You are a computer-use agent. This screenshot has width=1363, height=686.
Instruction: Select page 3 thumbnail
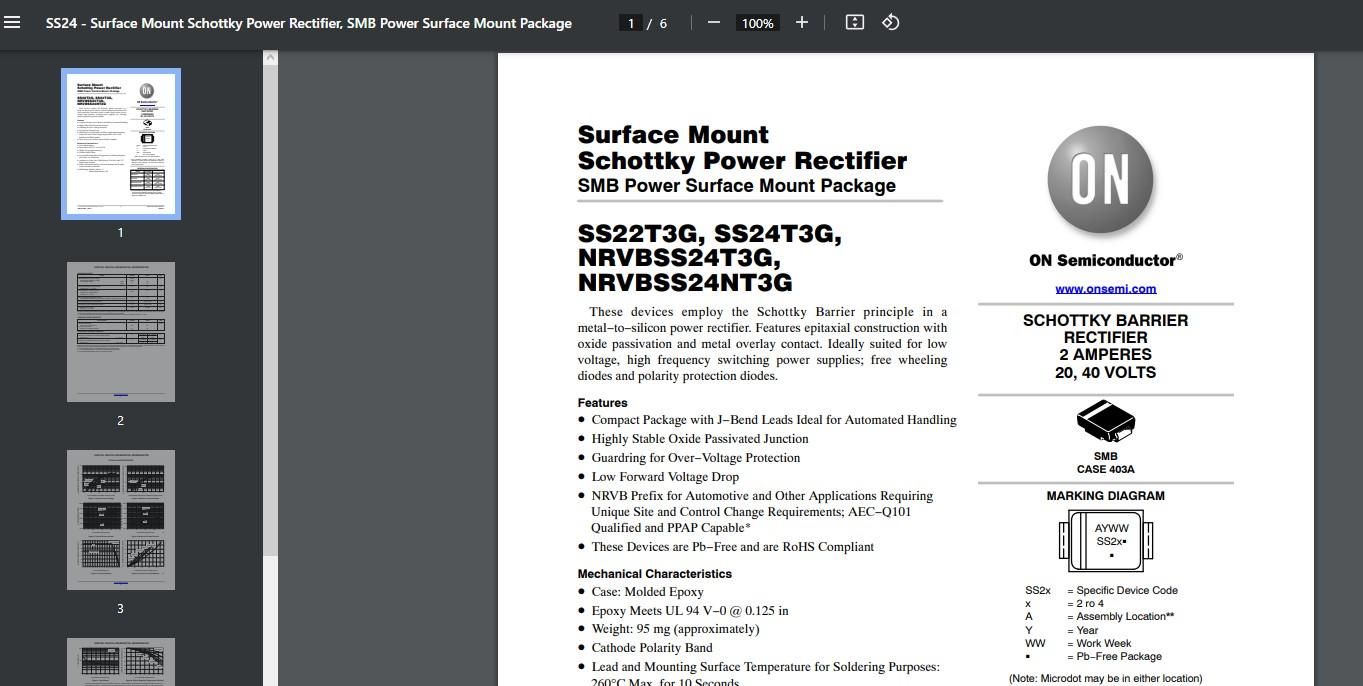[x=121, y=520]
